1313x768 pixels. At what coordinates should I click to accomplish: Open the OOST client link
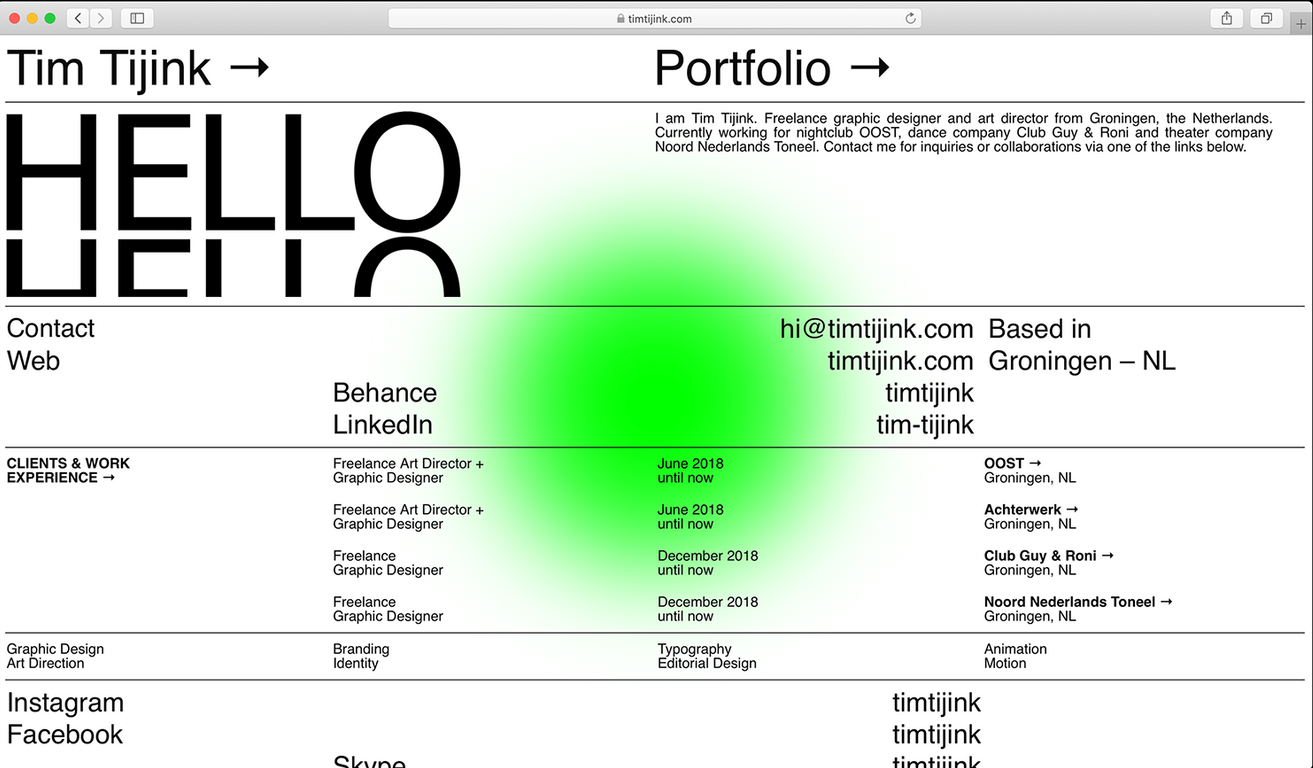point(1012,463)
